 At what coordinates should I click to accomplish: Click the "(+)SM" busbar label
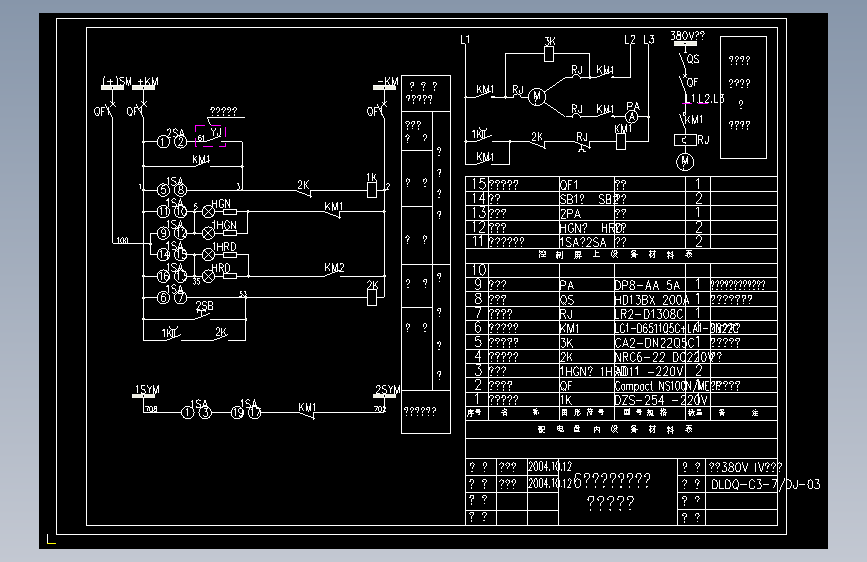click(x=117, y=82)
